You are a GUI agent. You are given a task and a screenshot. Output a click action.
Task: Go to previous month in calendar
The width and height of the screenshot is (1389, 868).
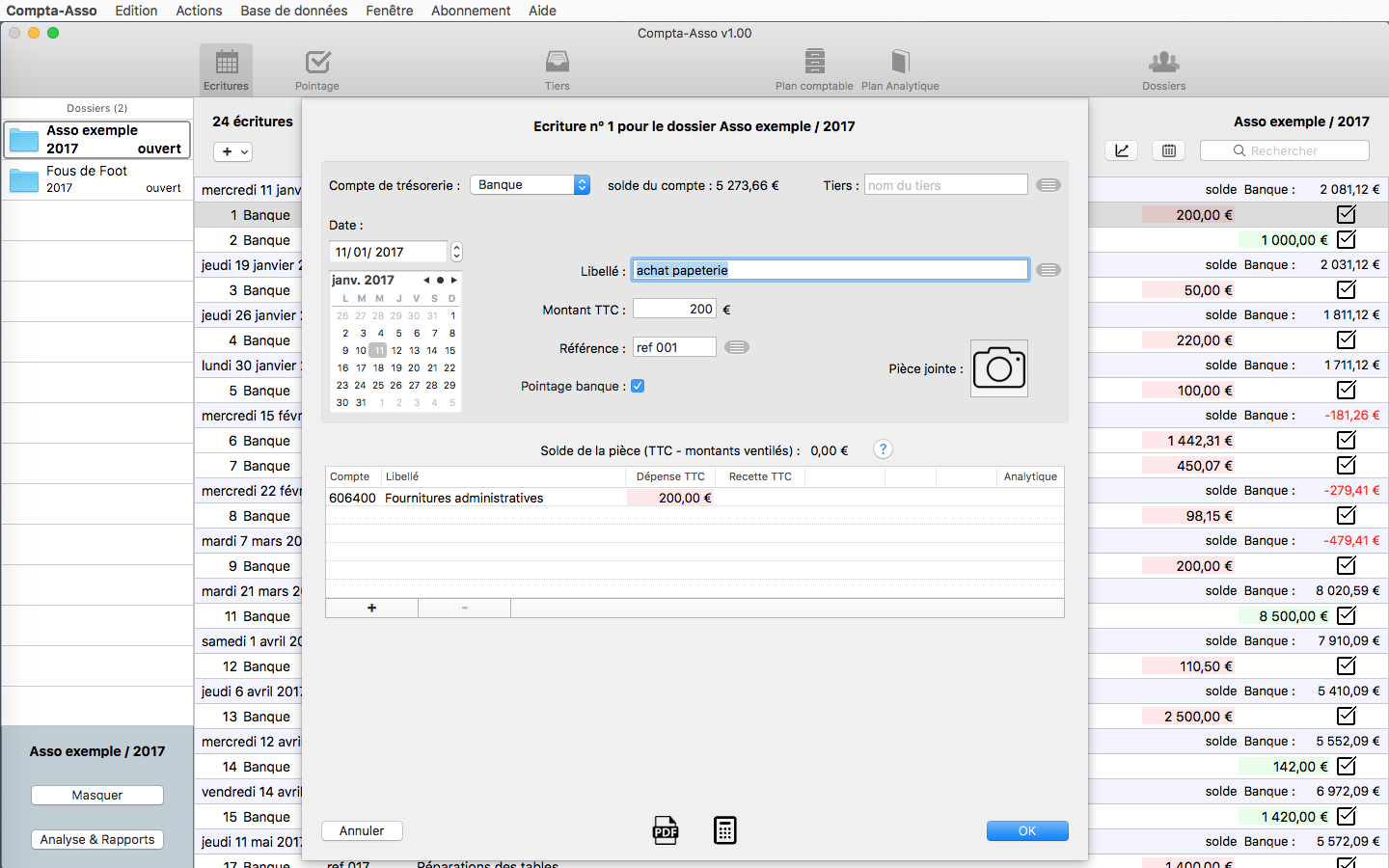tap(426, 281)
